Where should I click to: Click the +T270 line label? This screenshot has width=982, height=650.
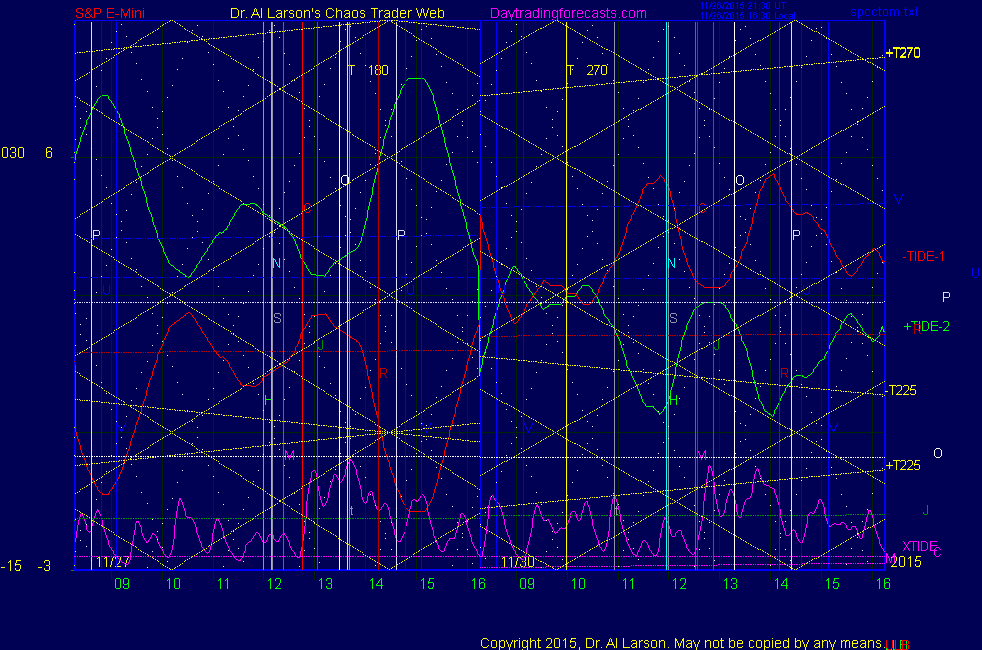pyautogui.click(x=902, y=53)
